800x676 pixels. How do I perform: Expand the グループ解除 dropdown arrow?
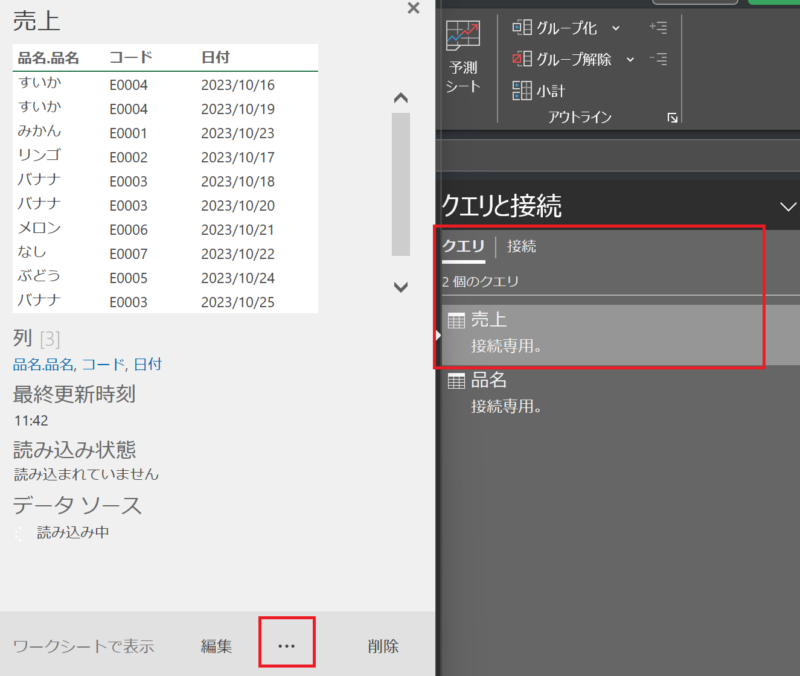630,59
